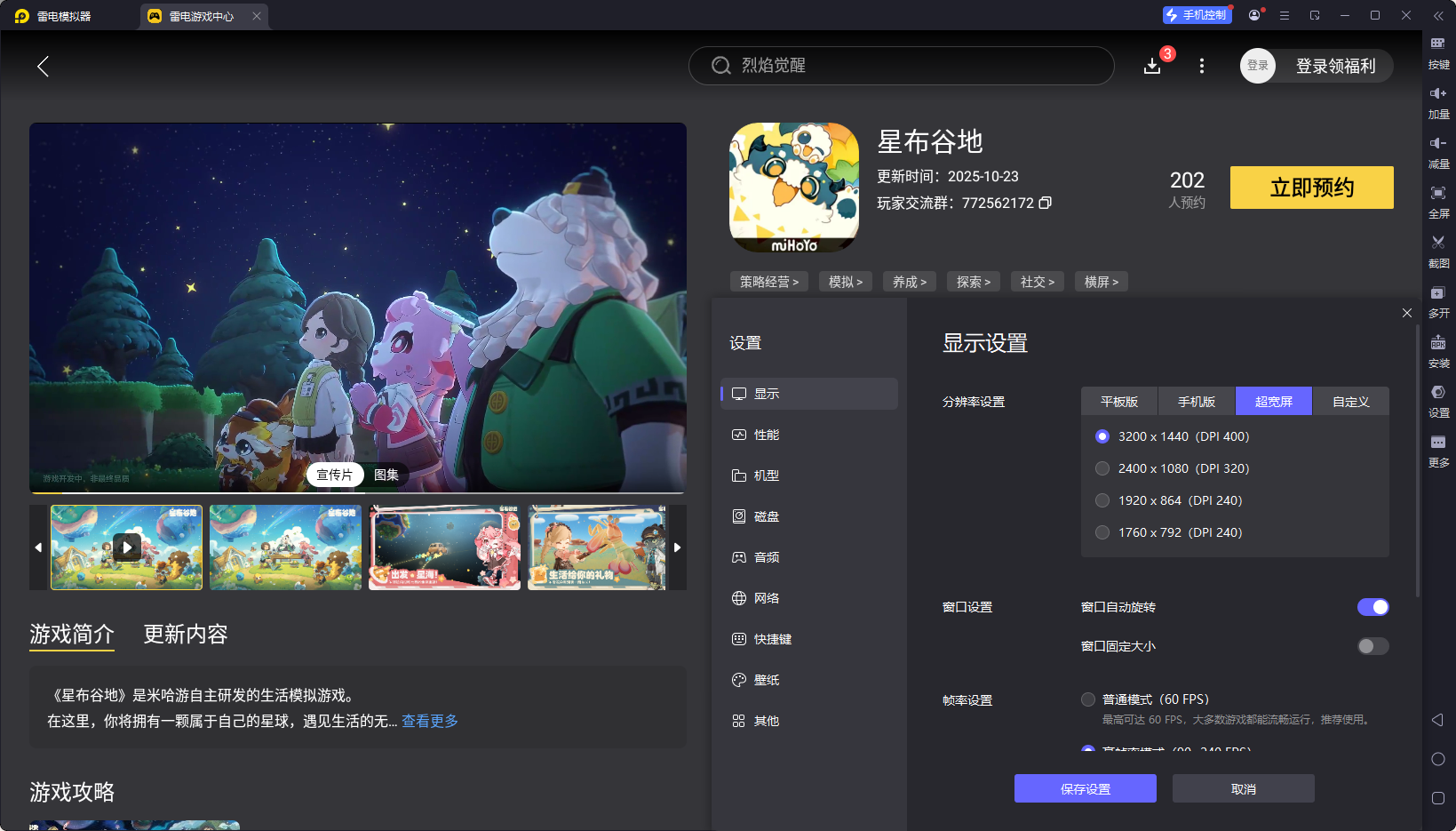Viewport: 1456px width, 831px height.
Task: Copy the player group number 772562172
Action: (1046, 203)
